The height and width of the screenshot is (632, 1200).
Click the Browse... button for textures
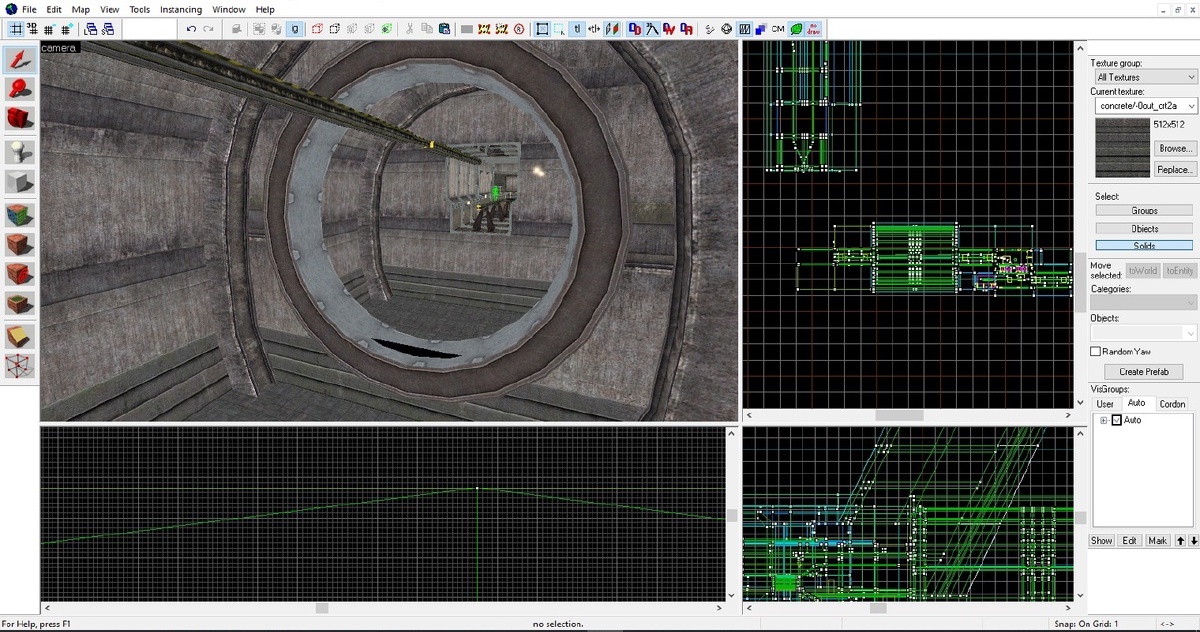click(1174, 147)
